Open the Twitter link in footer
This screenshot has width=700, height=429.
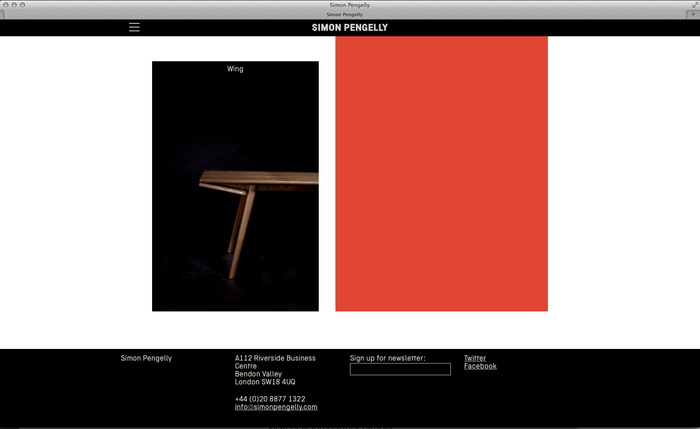click(x=475, y=358)
